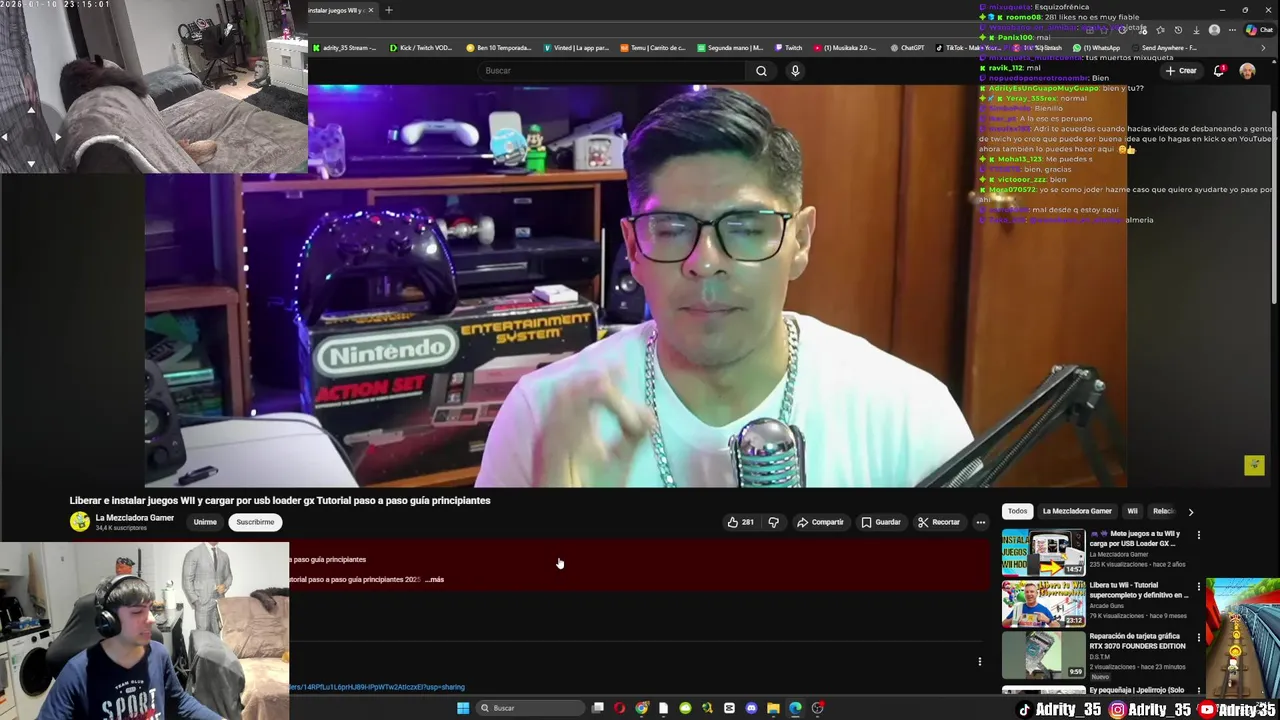Open the more actions menu beside Recortar
Screen dimensions: 1280x720
point(981,522)
